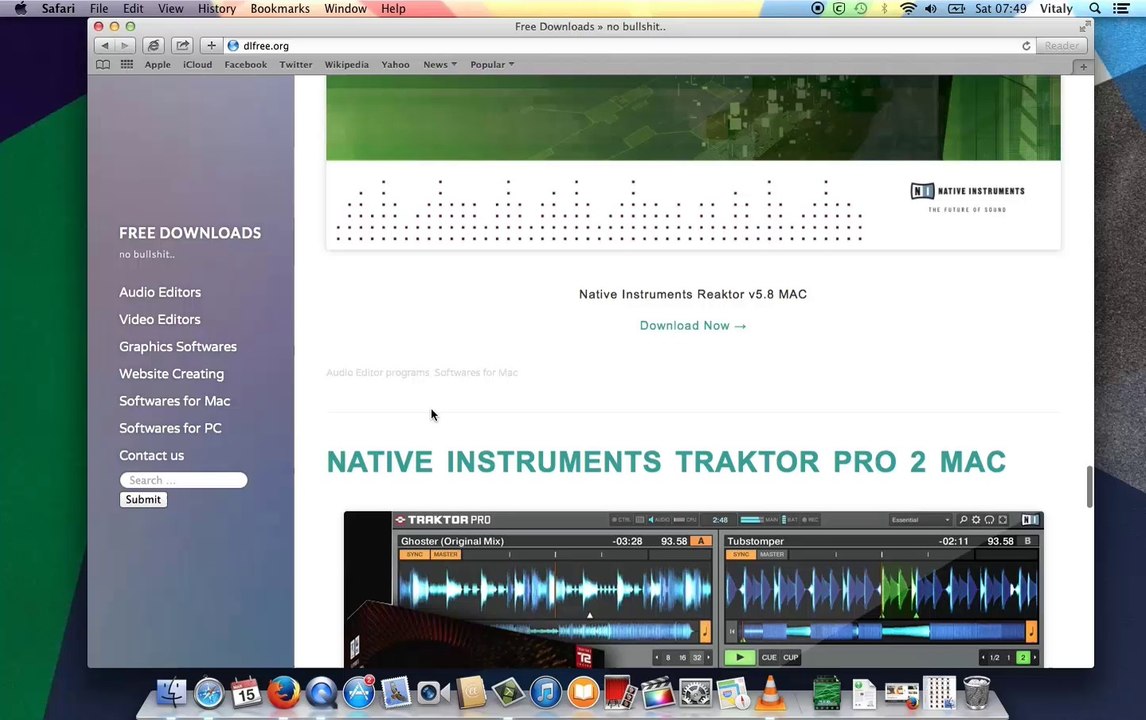Click the disabled Reader button

pos(1061,45)
